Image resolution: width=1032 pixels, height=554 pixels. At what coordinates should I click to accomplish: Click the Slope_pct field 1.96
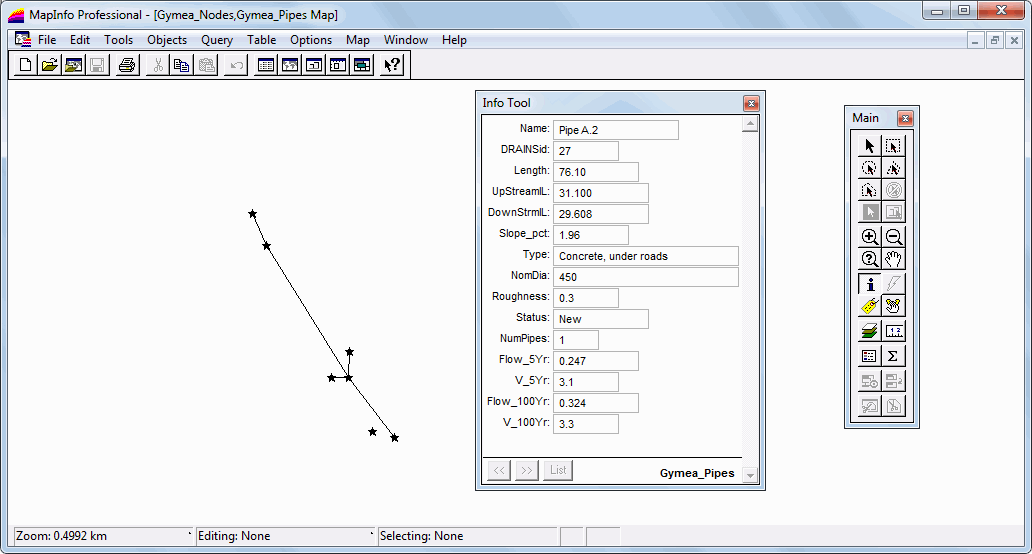point(590,236)
